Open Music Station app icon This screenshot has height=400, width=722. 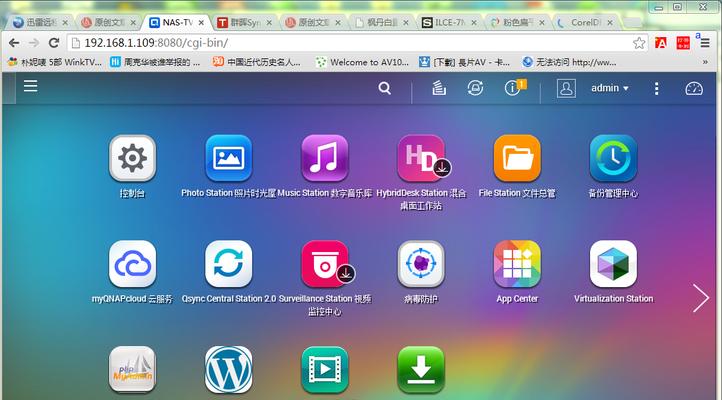click(325, 158)
